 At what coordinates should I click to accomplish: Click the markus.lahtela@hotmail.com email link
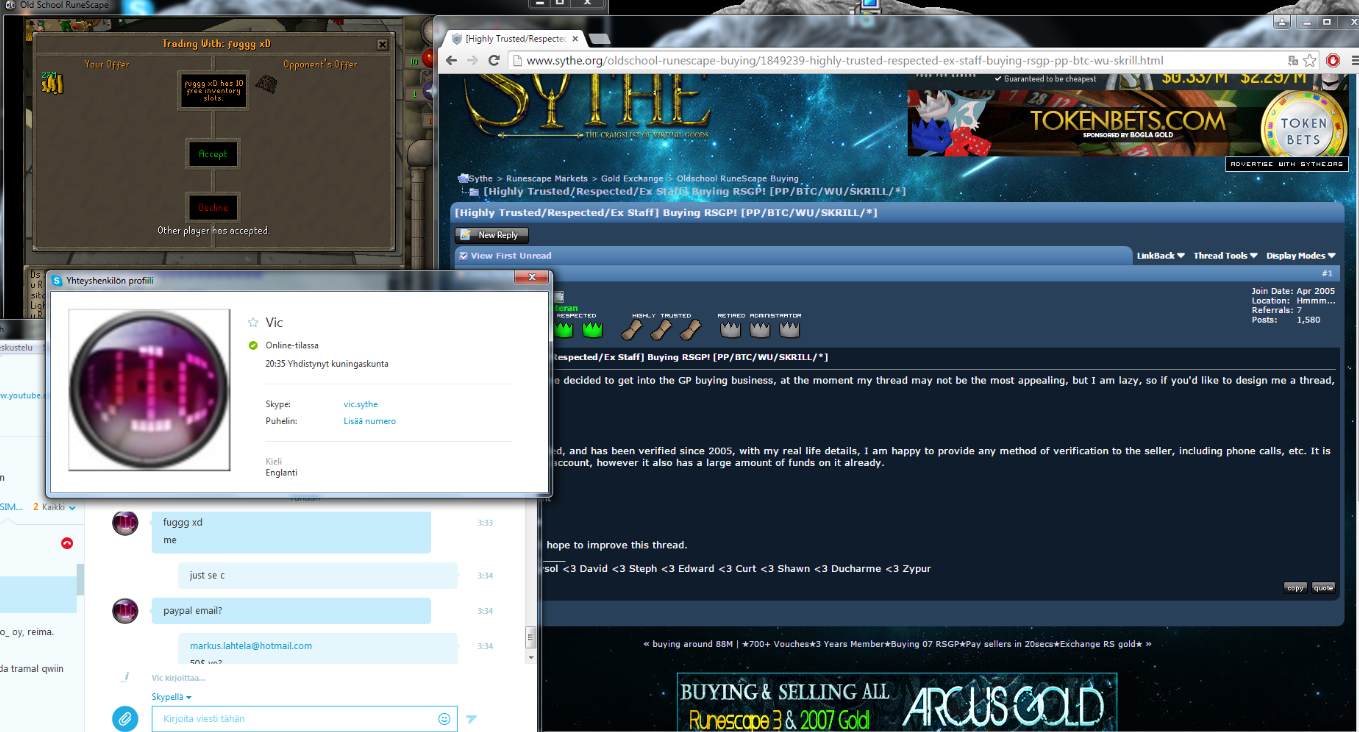pos(251,646)
